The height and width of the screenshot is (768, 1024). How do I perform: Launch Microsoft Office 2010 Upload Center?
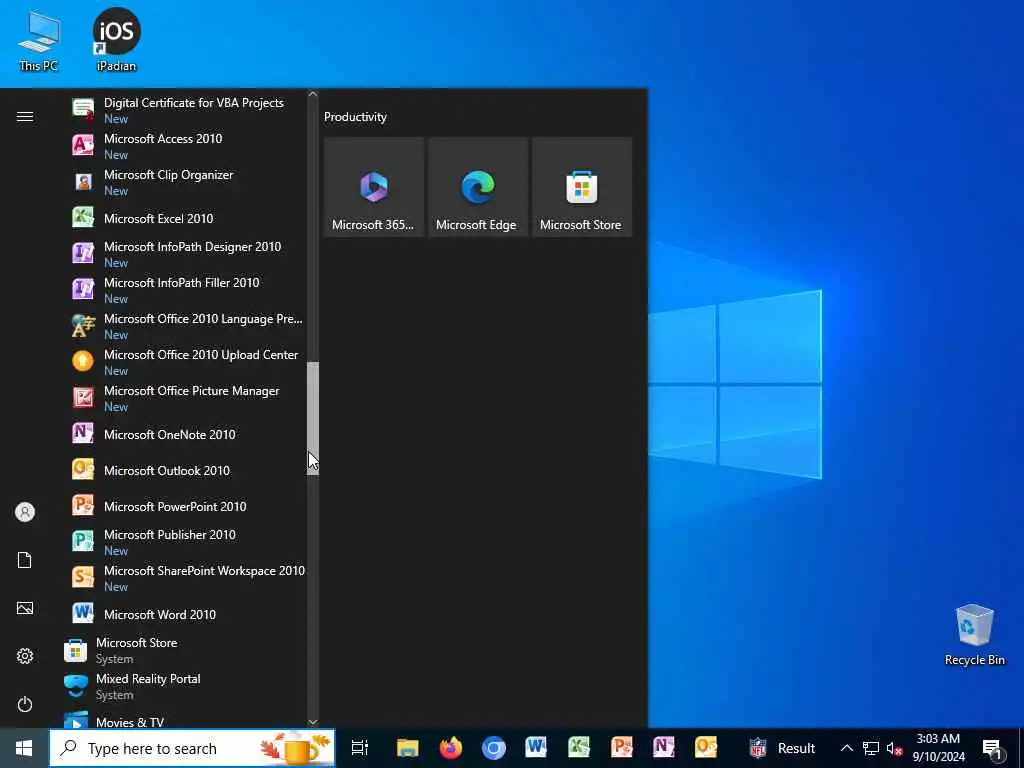point(184,362)
